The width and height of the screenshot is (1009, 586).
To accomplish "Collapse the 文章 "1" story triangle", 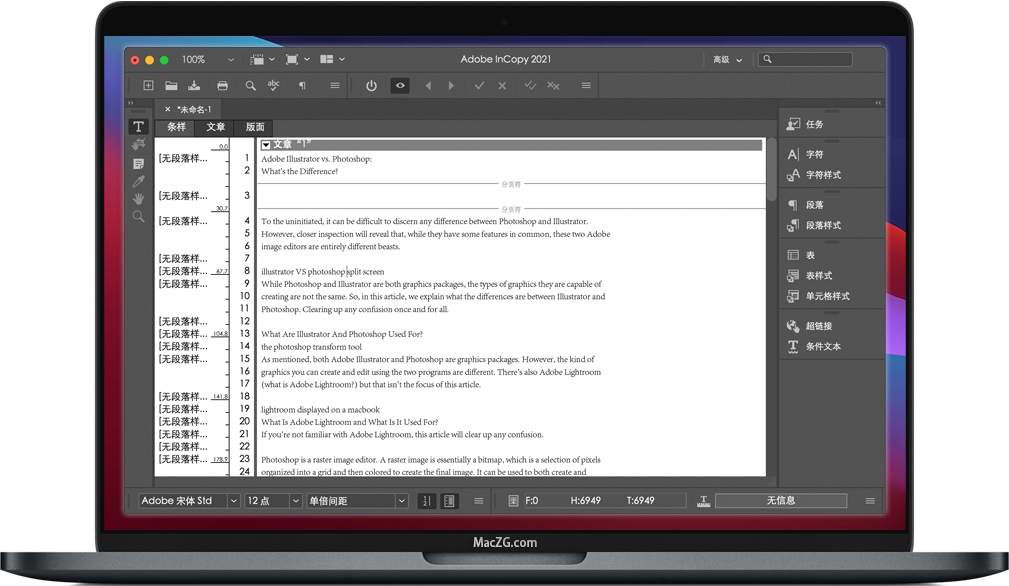I will point(266,145).
